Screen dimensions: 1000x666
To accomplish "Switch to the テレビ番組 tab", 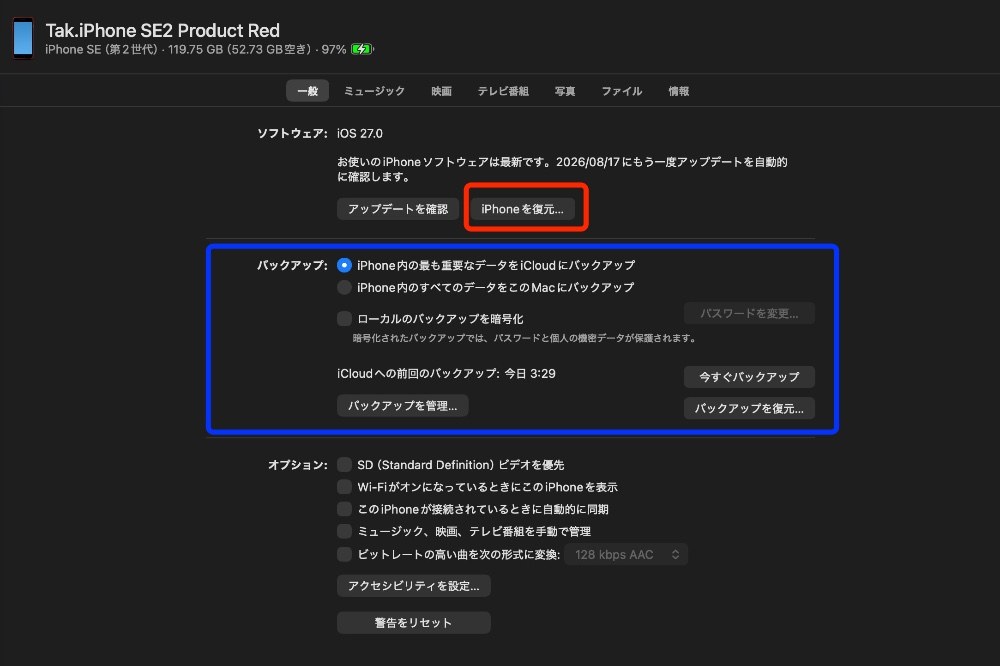I will 503,91.
